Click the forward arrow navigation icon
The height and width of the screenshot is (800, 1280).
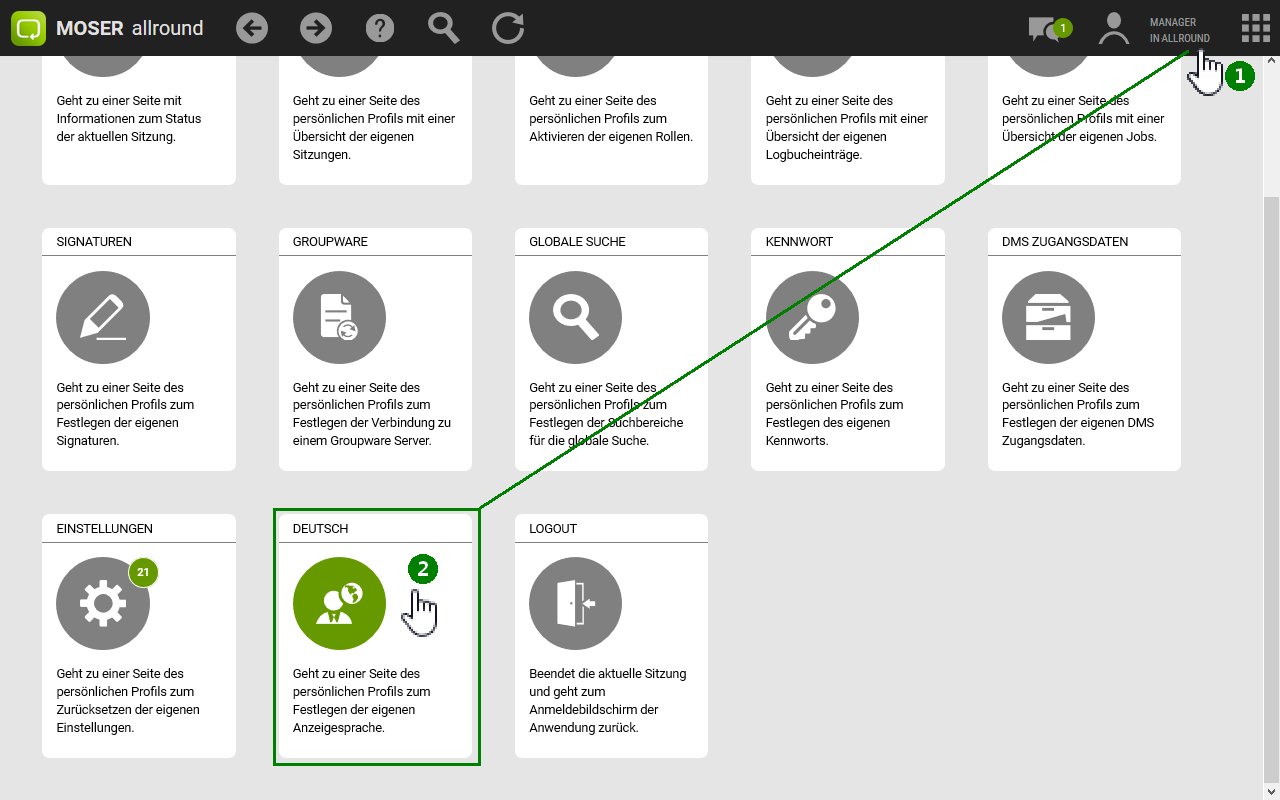316,28
